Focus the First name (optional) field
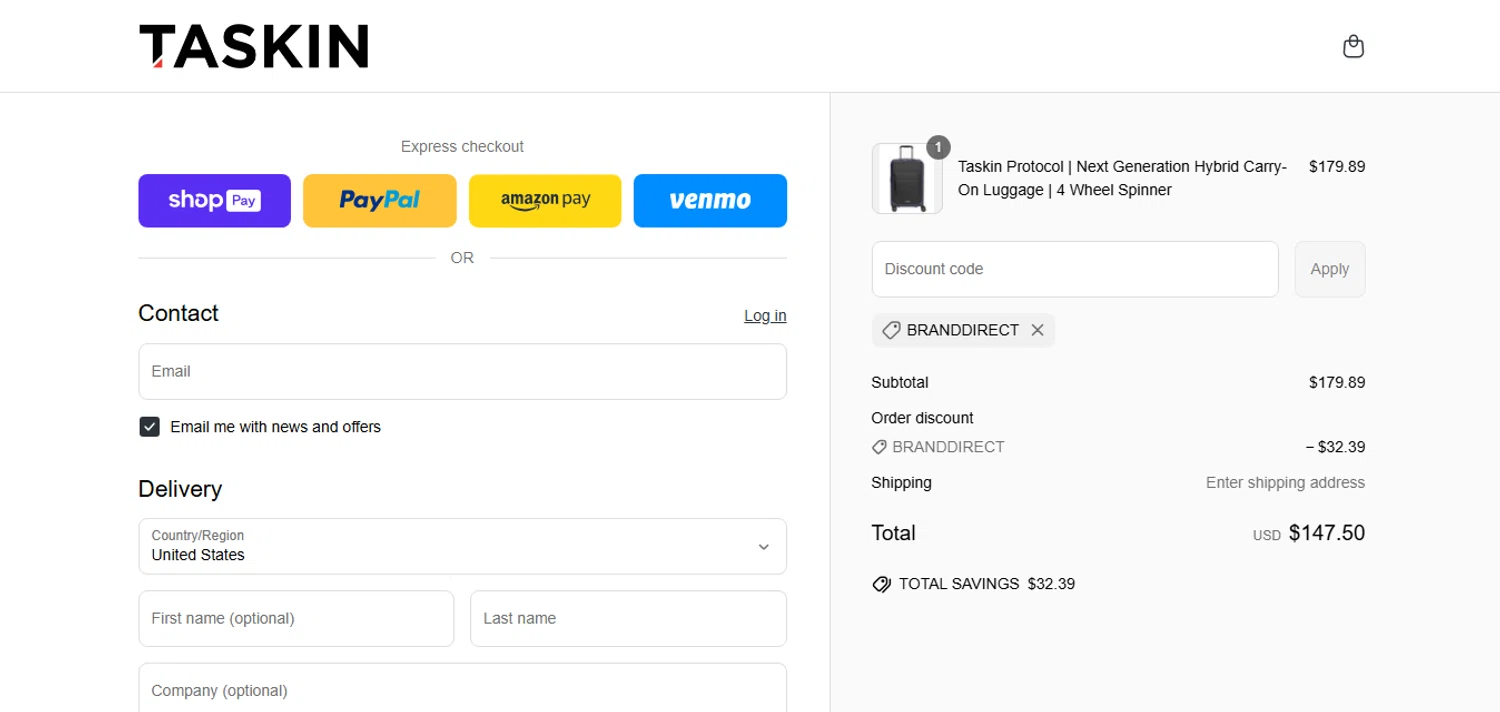Viewport: 1500px width, 712px height. [296, 619]
